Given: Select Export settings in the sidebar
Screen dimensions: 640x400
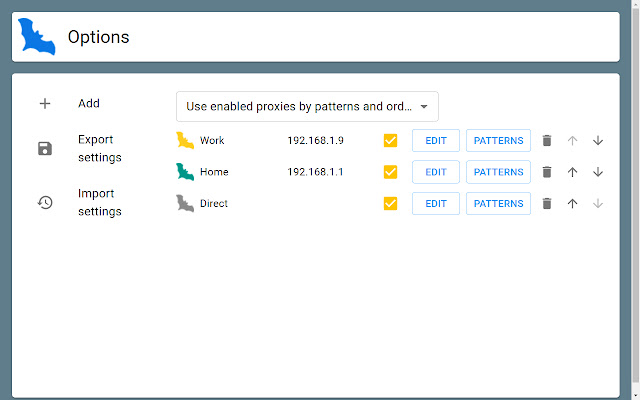Looking at the screenshot, I should tap(99, 148).
